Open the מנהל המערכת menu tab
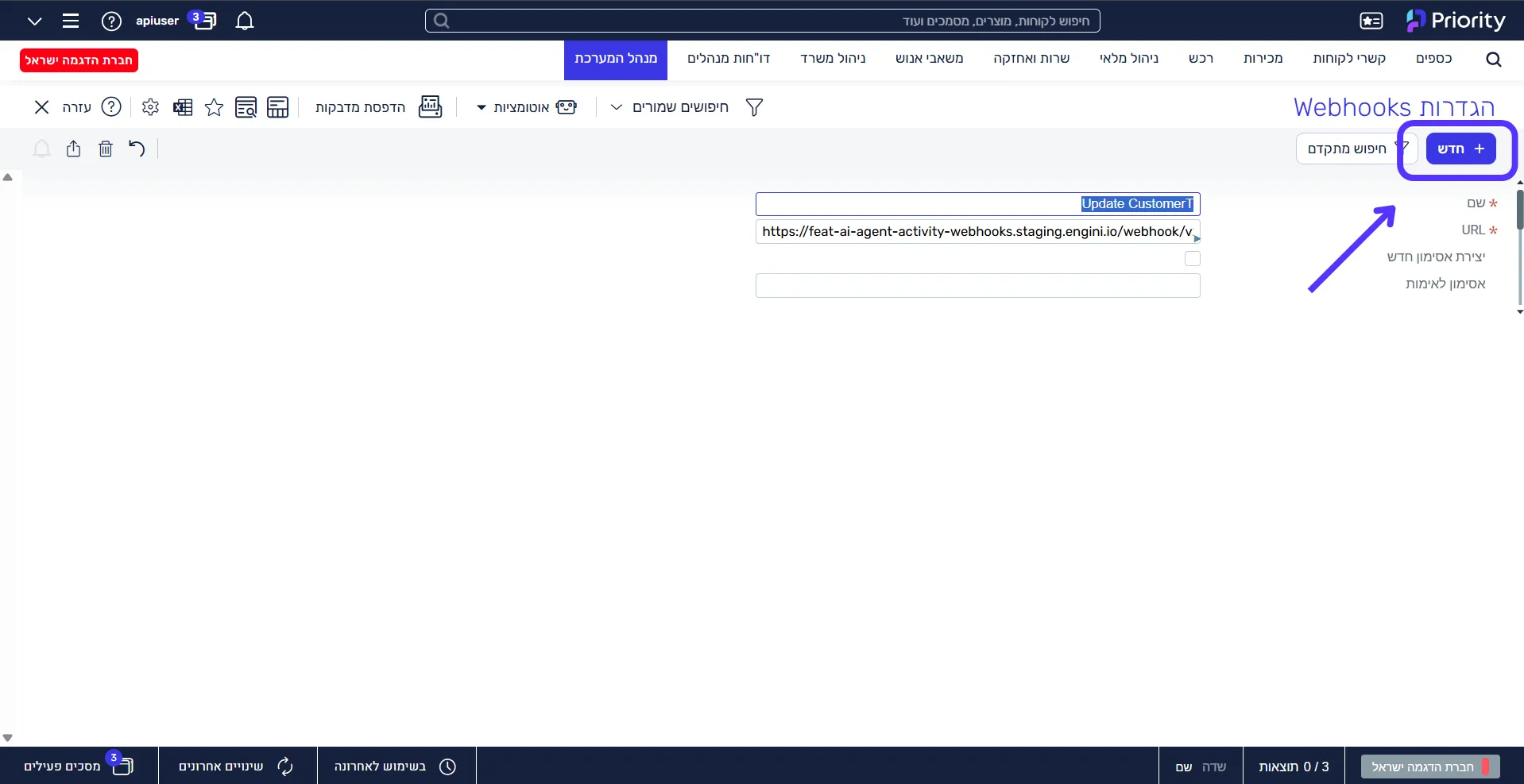 (x=616, y=60)
